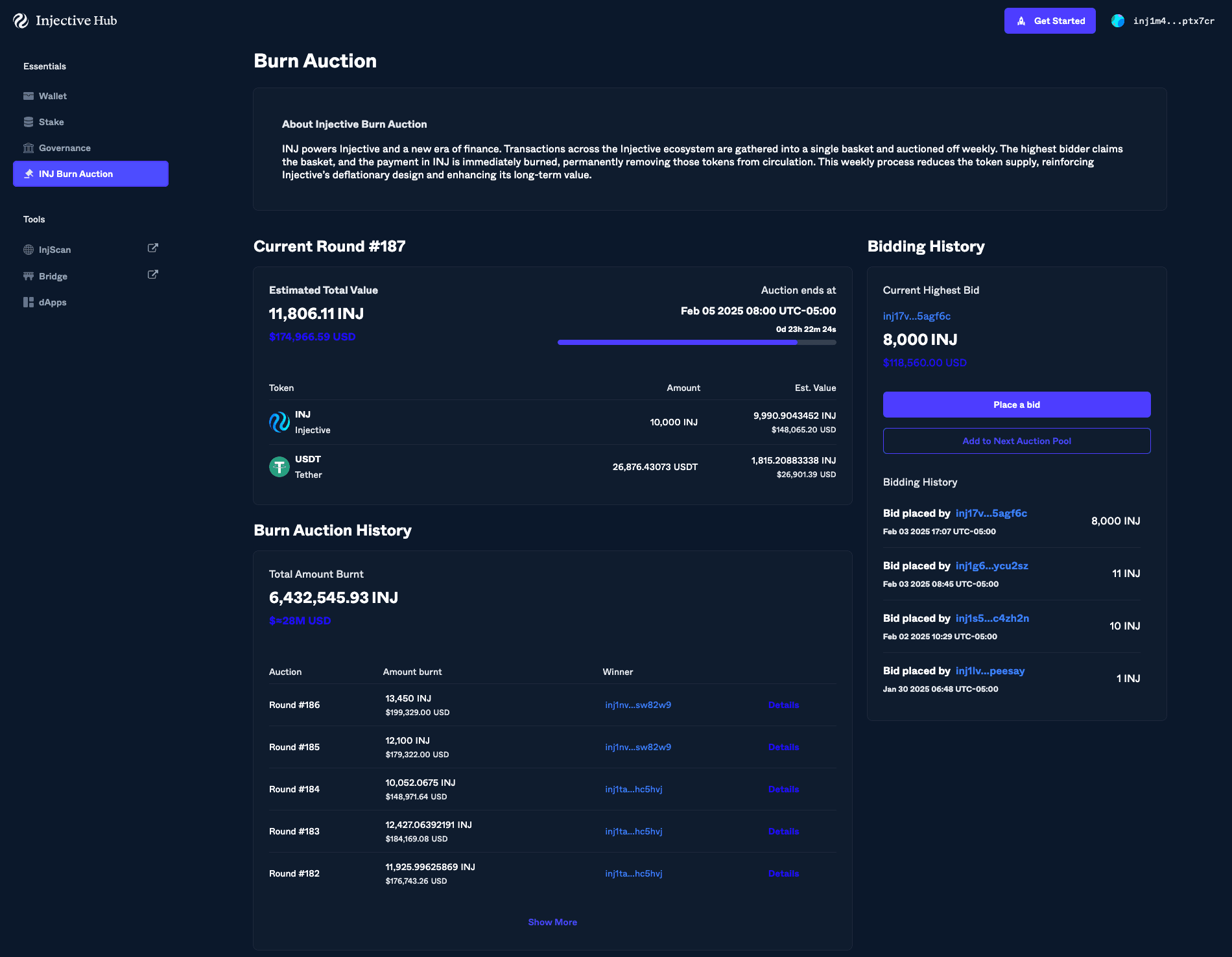Click bidder address inj1g6...ycu2sz
The width and height of the screenshot is (1232, 957).
(992, 566)
